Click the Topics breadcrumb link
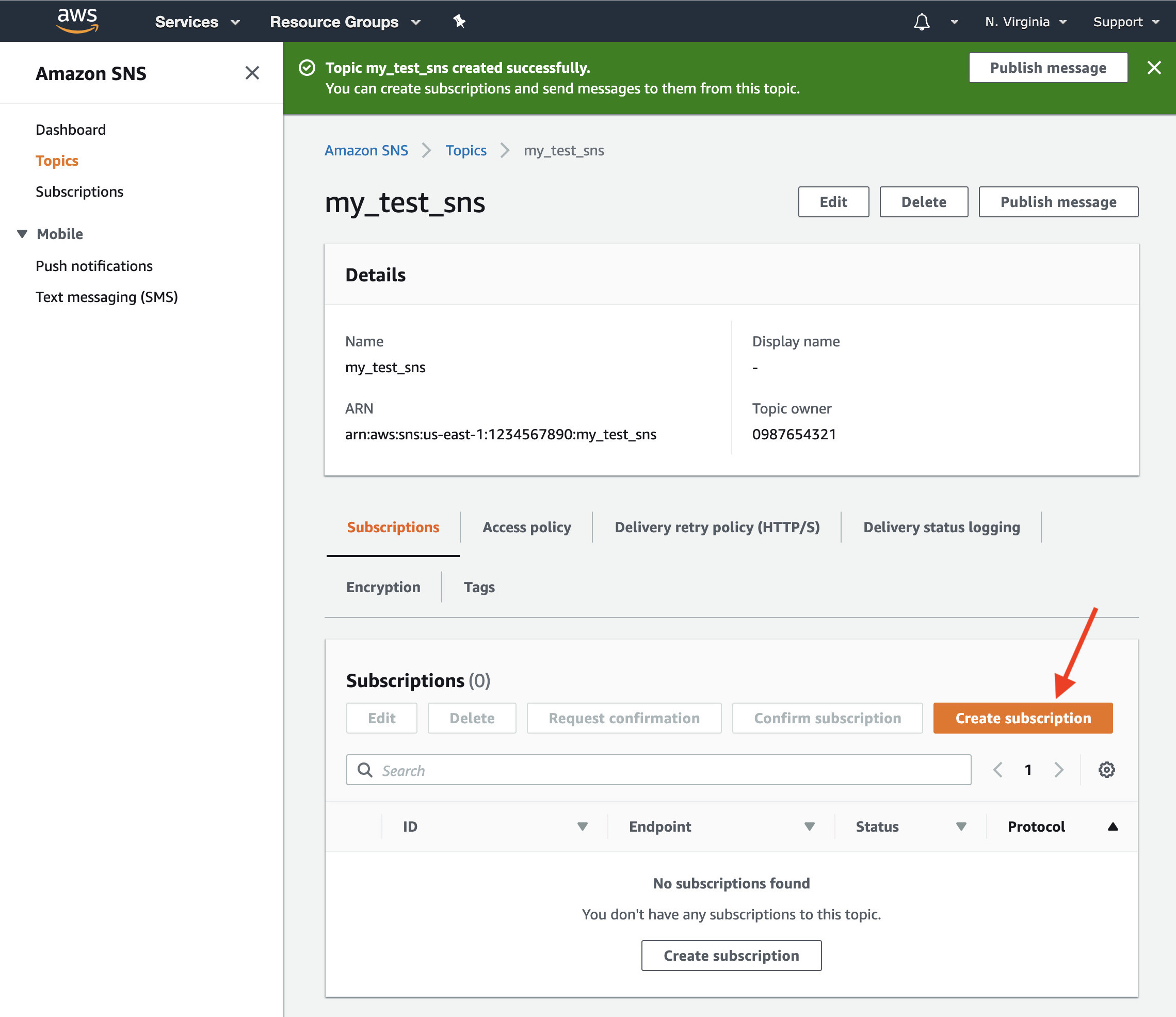The width and height of the screenshot is (1176, 1017). 465,150
